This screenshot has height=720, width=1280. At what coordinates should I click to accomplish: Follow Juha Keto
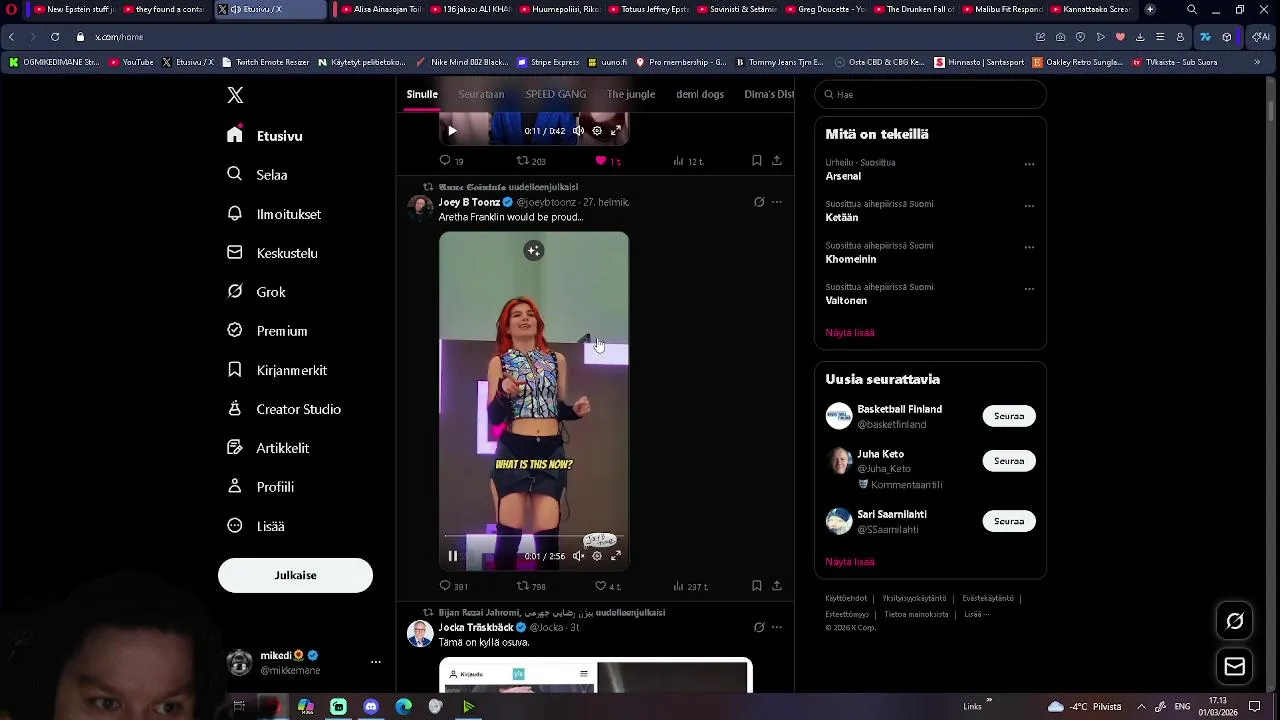[1009, 461]
